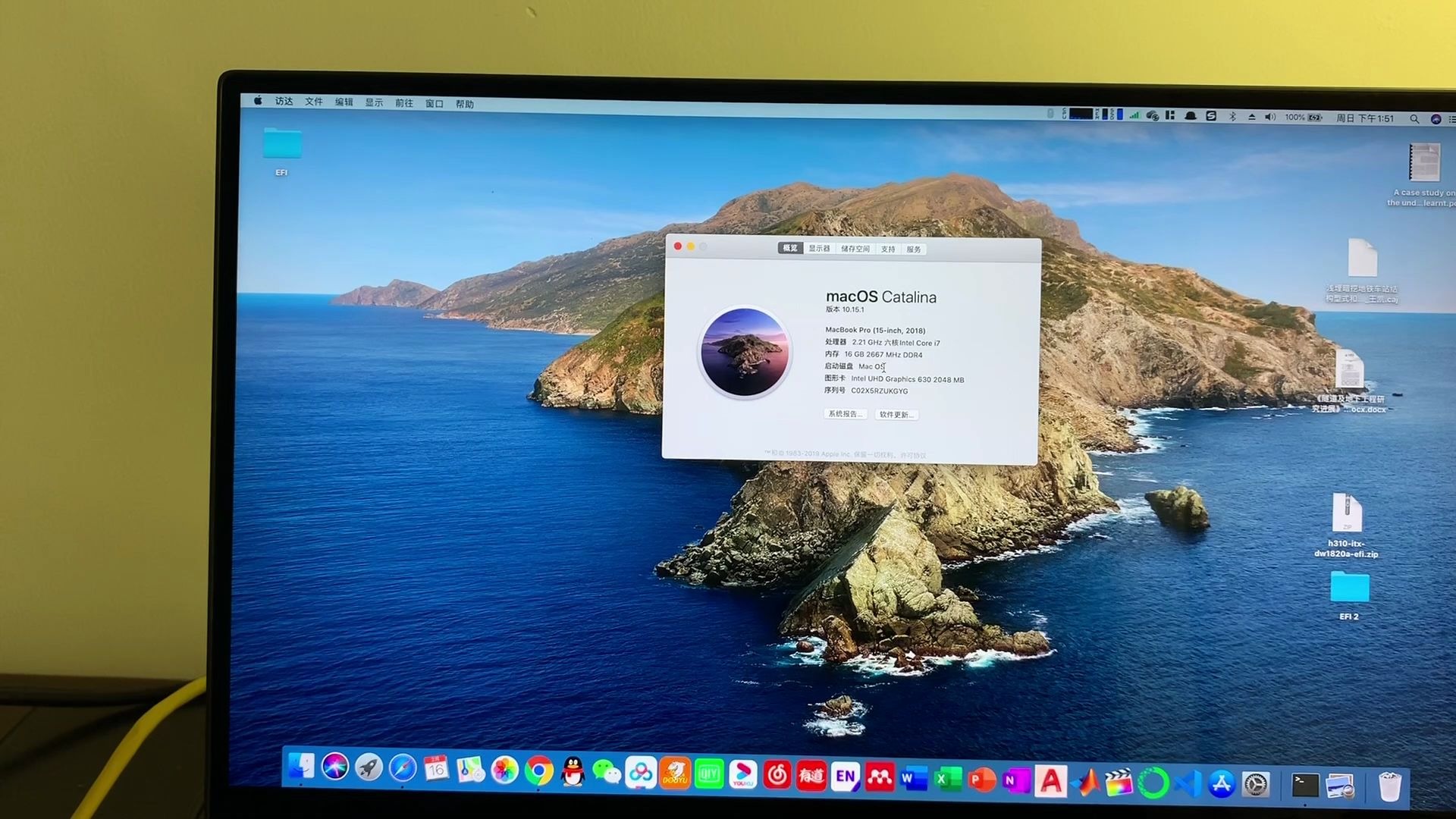Image resolution: width=1456 pixels, height=819 pixels.
Task: Click the eject icon in the menu bar
Action: 1252,118
